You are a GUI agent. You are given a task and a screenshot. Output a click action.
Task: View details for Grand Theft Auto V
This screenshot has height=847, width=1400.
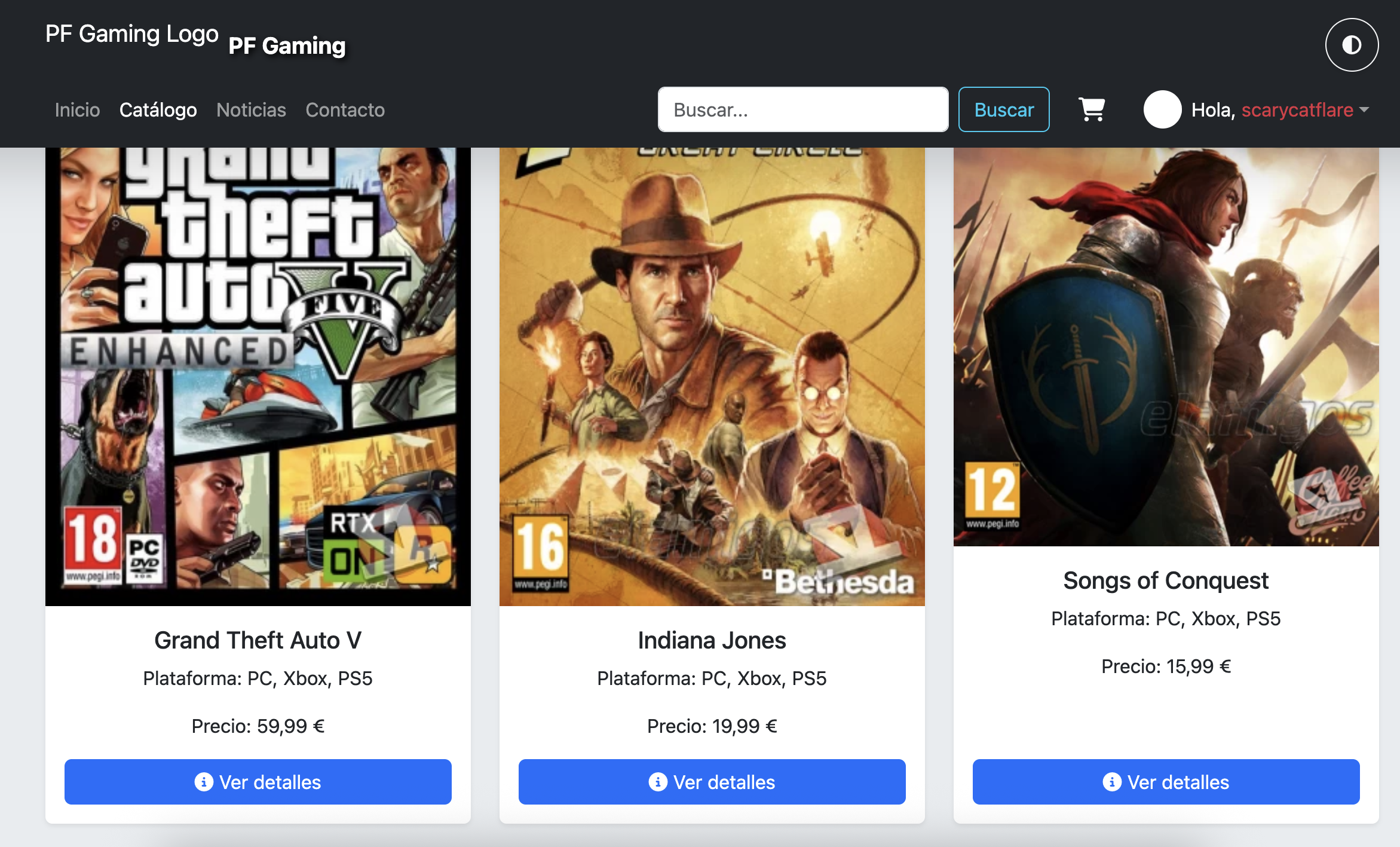[x=258, y=782]
